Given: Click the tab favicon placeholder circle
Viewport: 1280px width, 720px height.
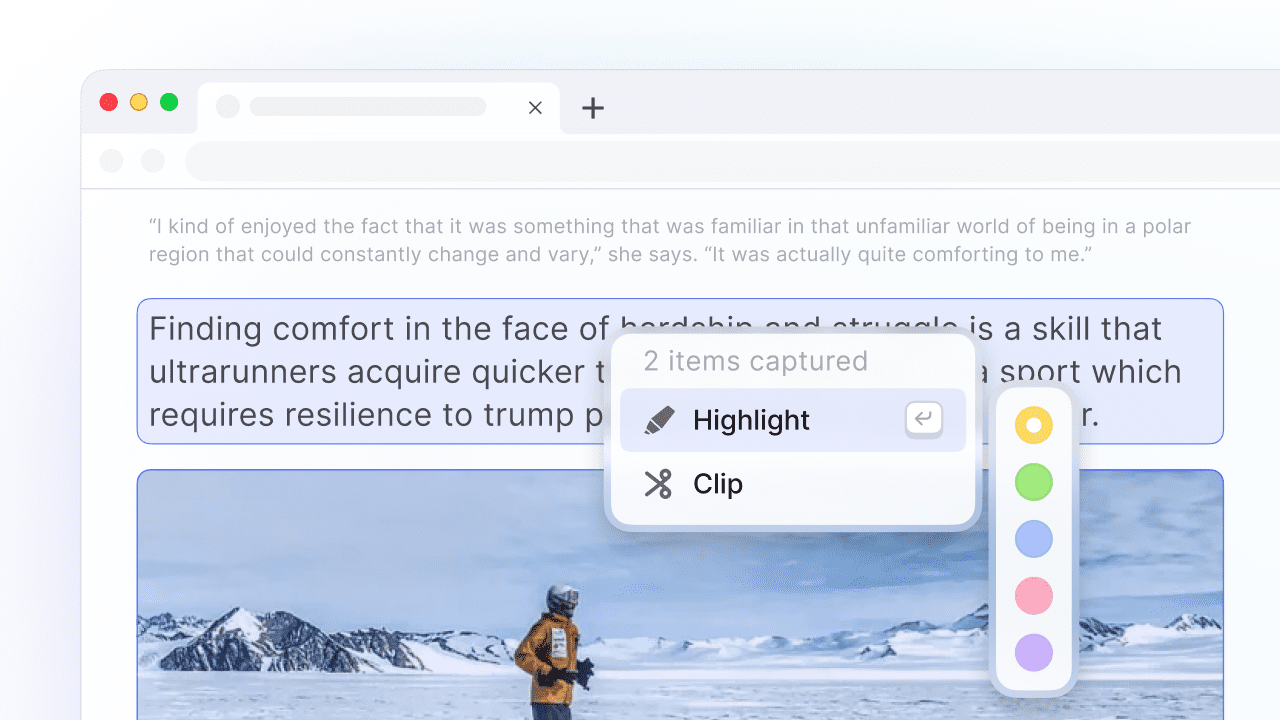Looking at the screenshot, I should [x=228, y=107].
